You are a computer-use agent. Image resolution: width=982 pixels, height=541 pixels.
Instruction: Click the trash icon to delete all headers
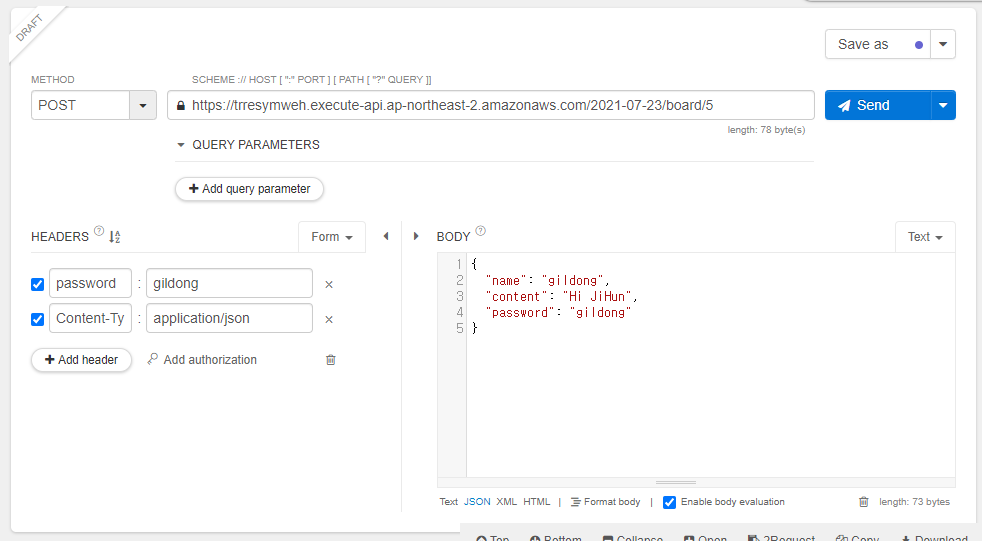tap(331, 360)
